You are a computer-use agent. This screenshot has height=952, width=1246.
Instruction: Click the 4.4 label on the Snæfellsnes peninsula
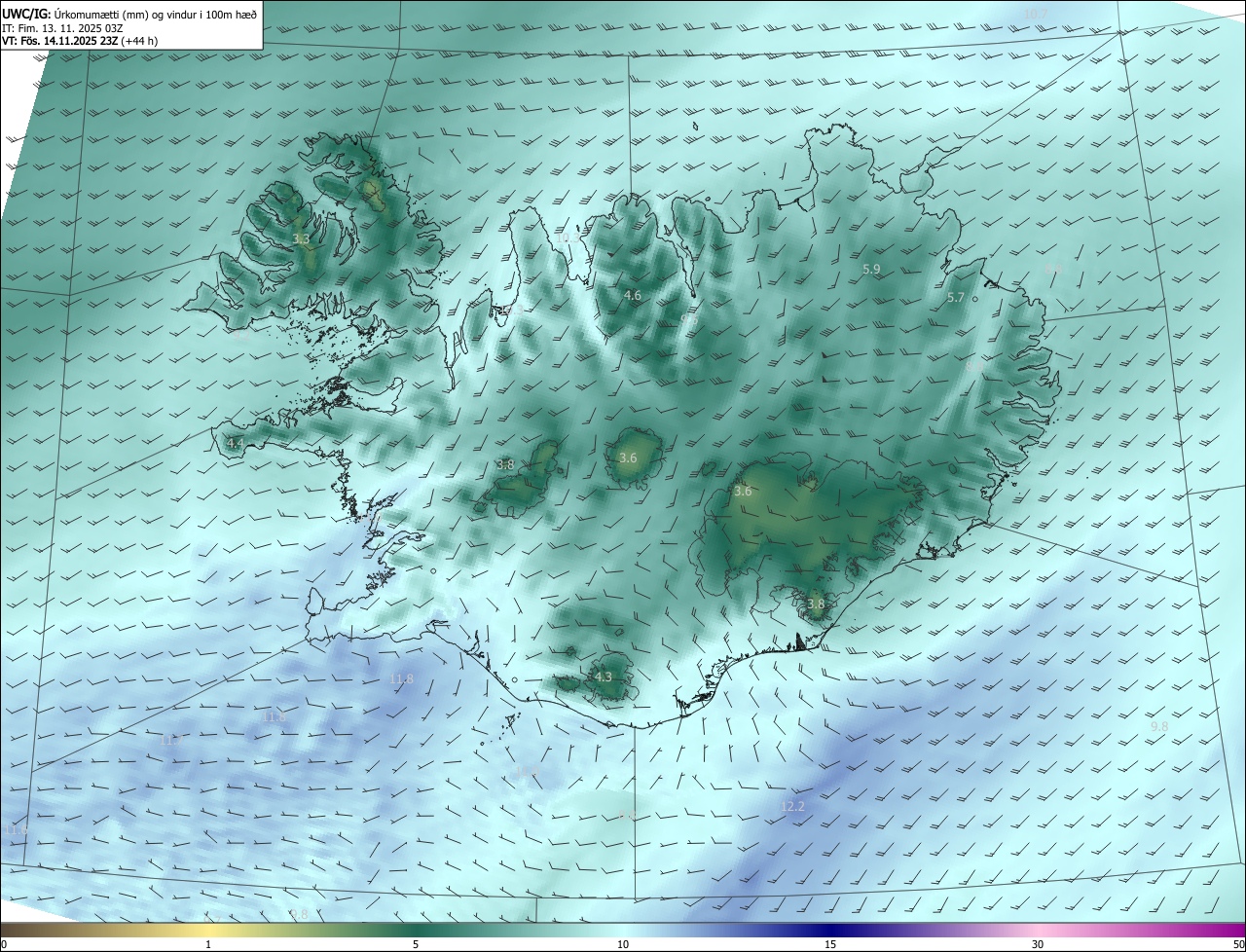[x=235, y=443]
